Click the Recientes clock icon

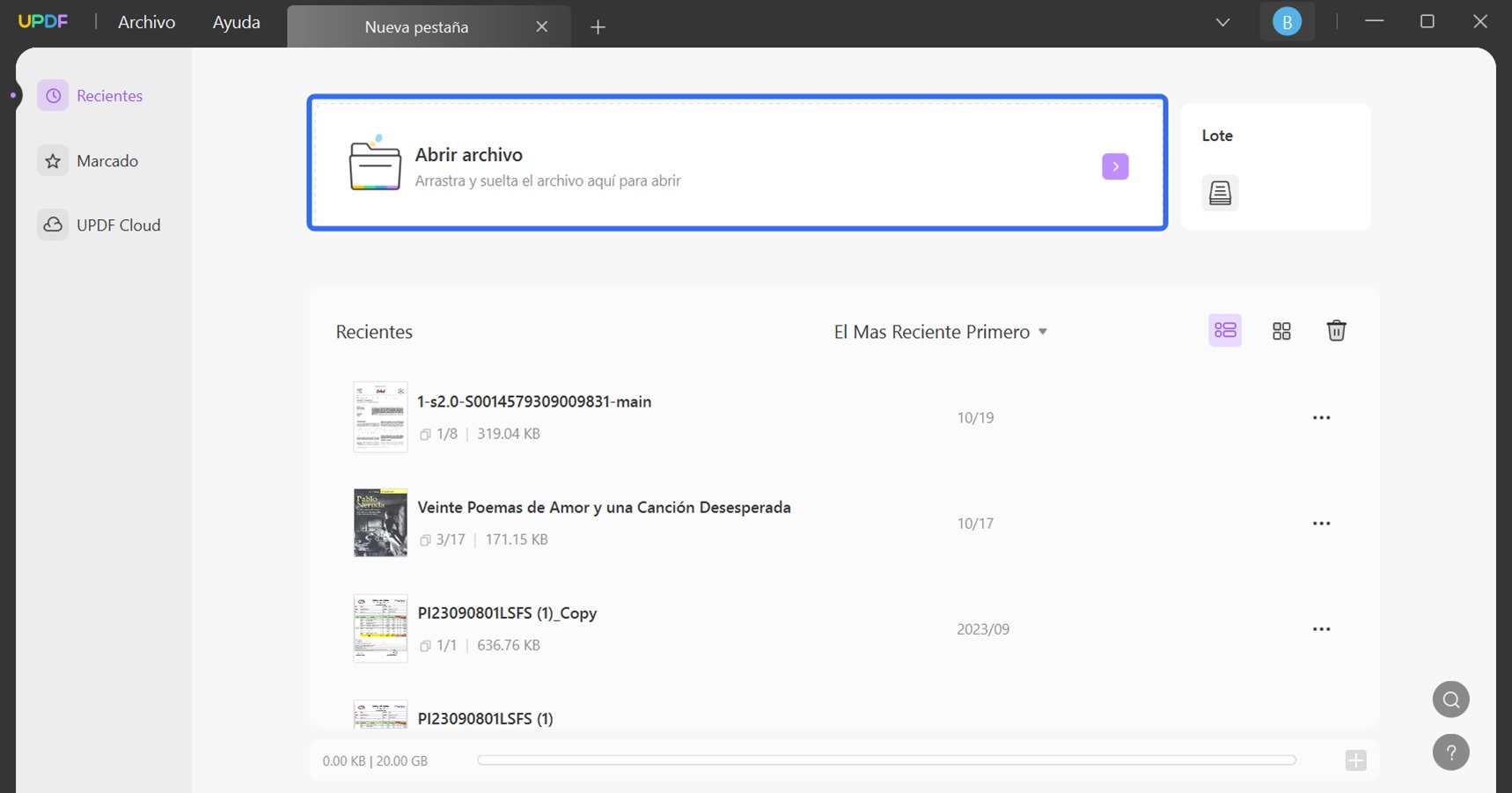point(53,96)
